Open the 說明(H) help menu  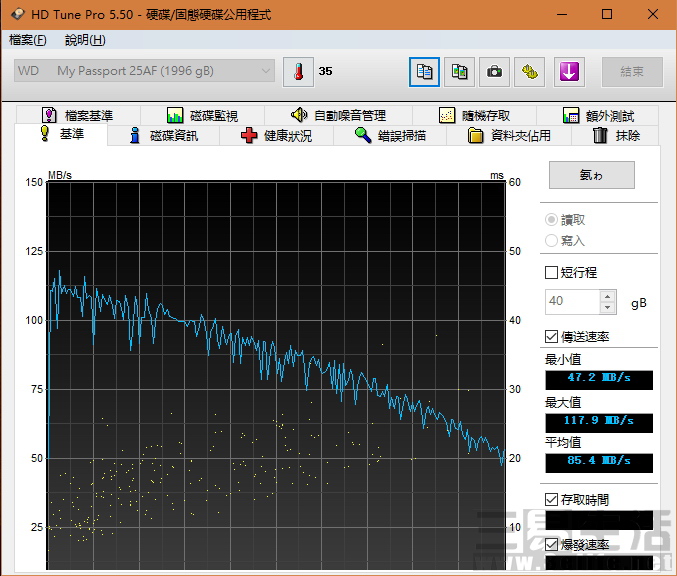click(x=85, y=40)
